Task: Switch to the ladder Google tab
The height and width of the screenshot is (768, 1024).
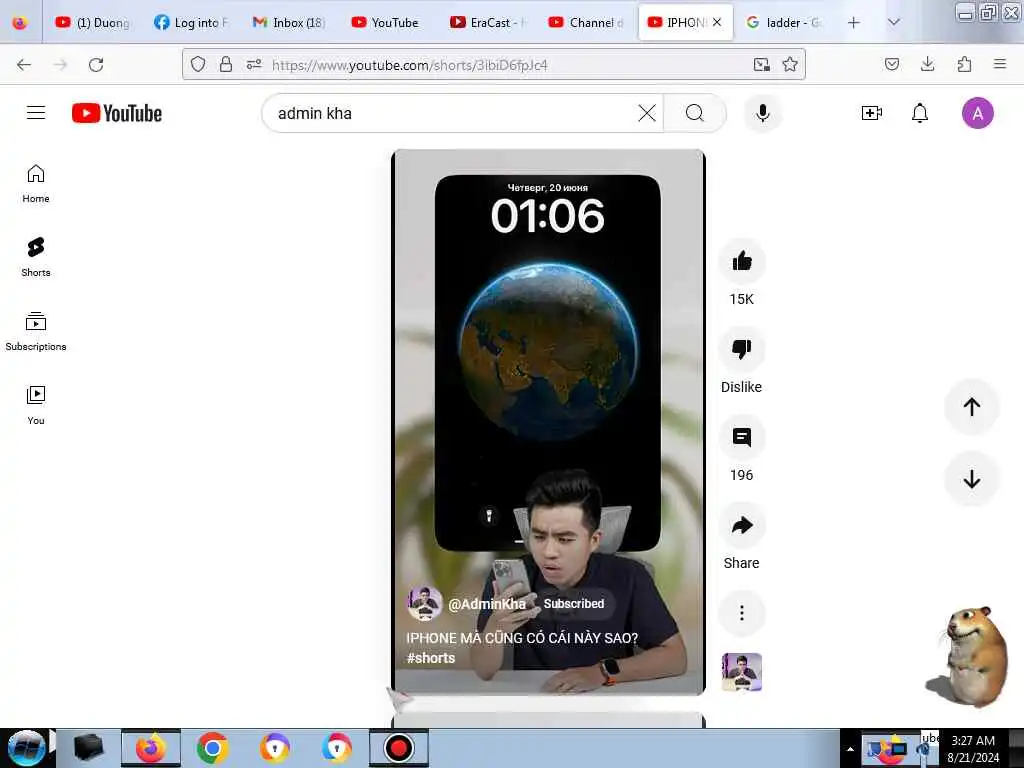Action: click(x=784, y=22)
